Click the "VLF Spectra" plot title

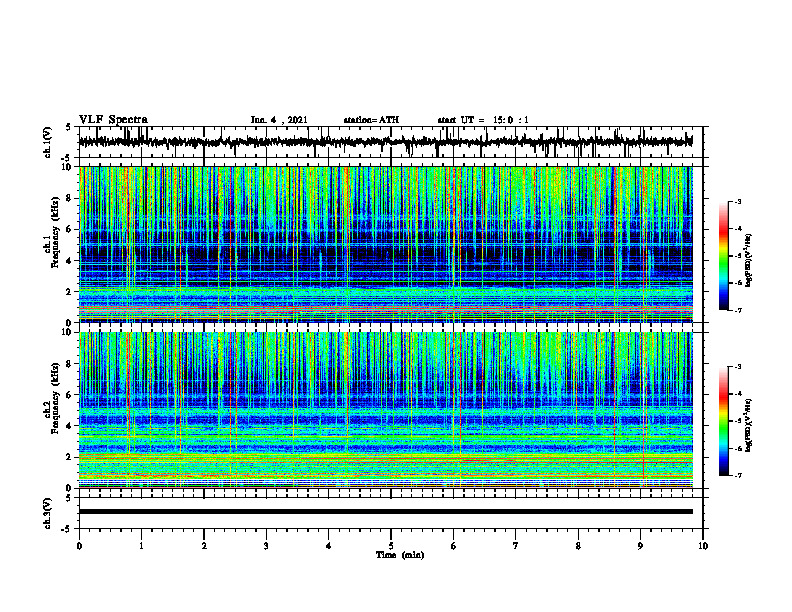point(113,120)
